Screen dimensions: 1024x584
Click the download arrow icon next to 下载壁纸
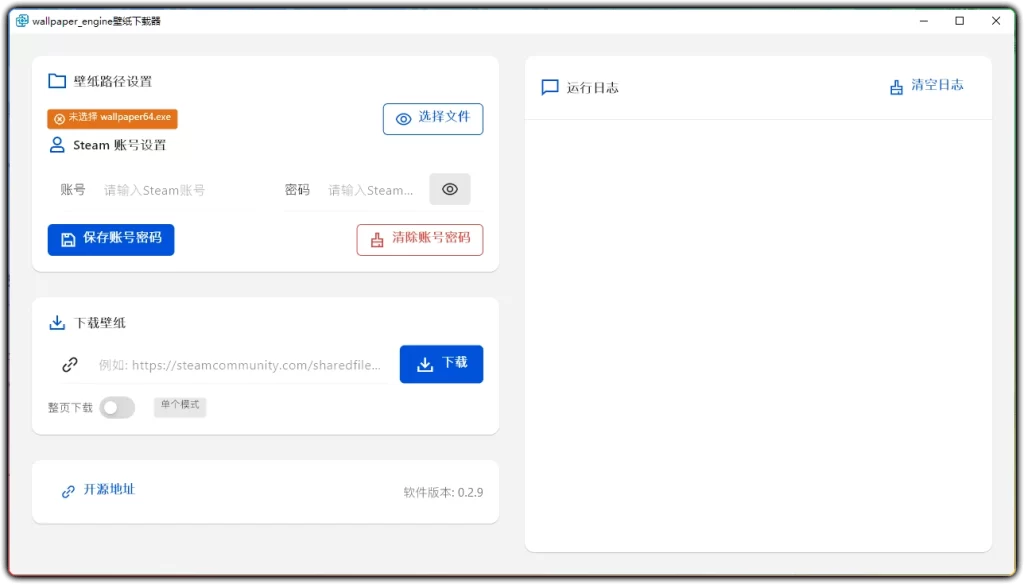tap(57, 322)
